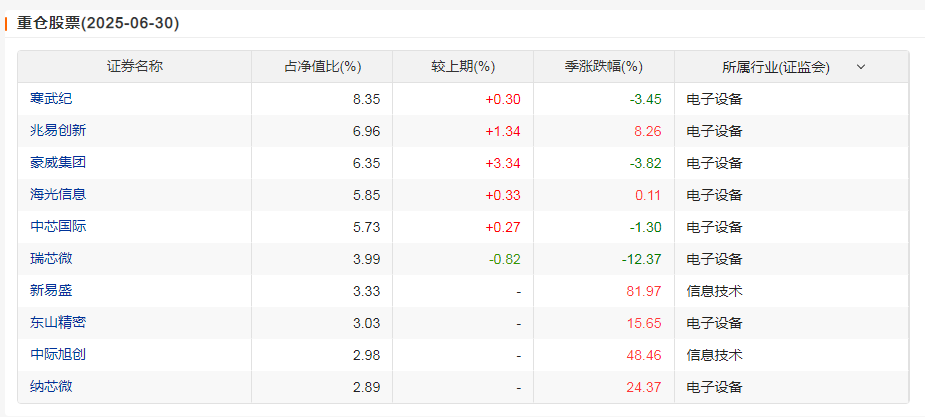Click the 24.37 quarterly change value
Screen dimensions: 925x417
(644, 387)
